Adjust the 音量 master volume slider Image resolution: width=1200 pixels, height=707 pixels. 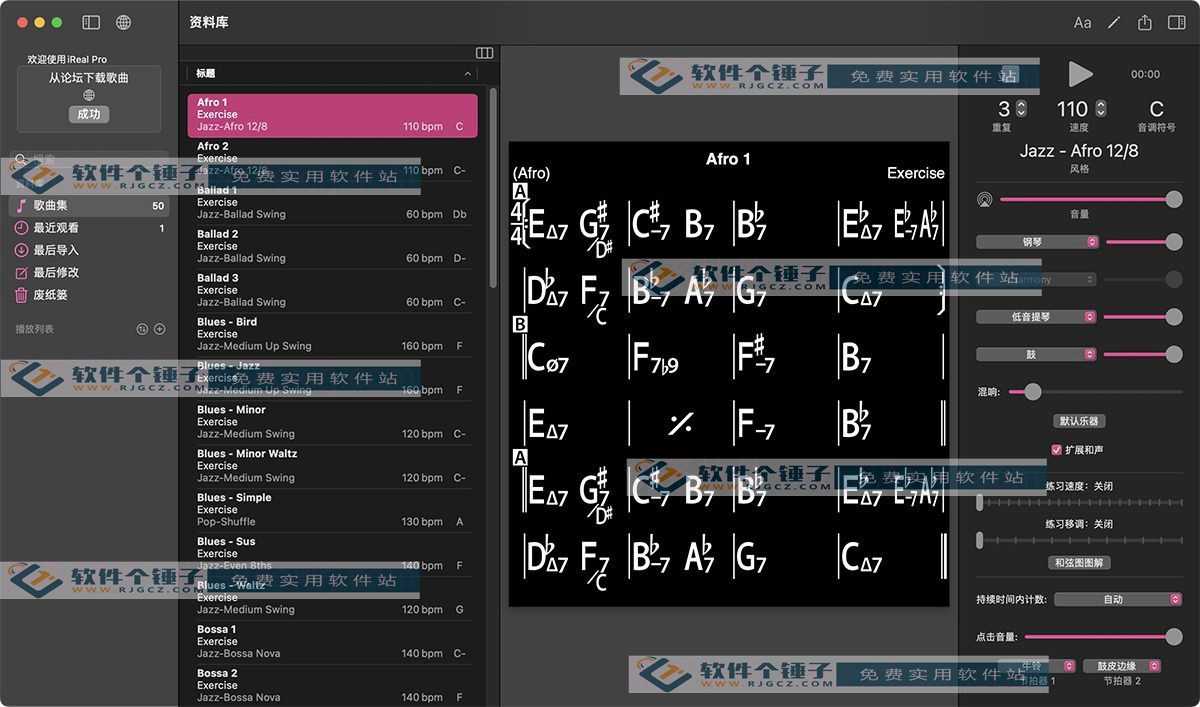tap(1091, 200)
